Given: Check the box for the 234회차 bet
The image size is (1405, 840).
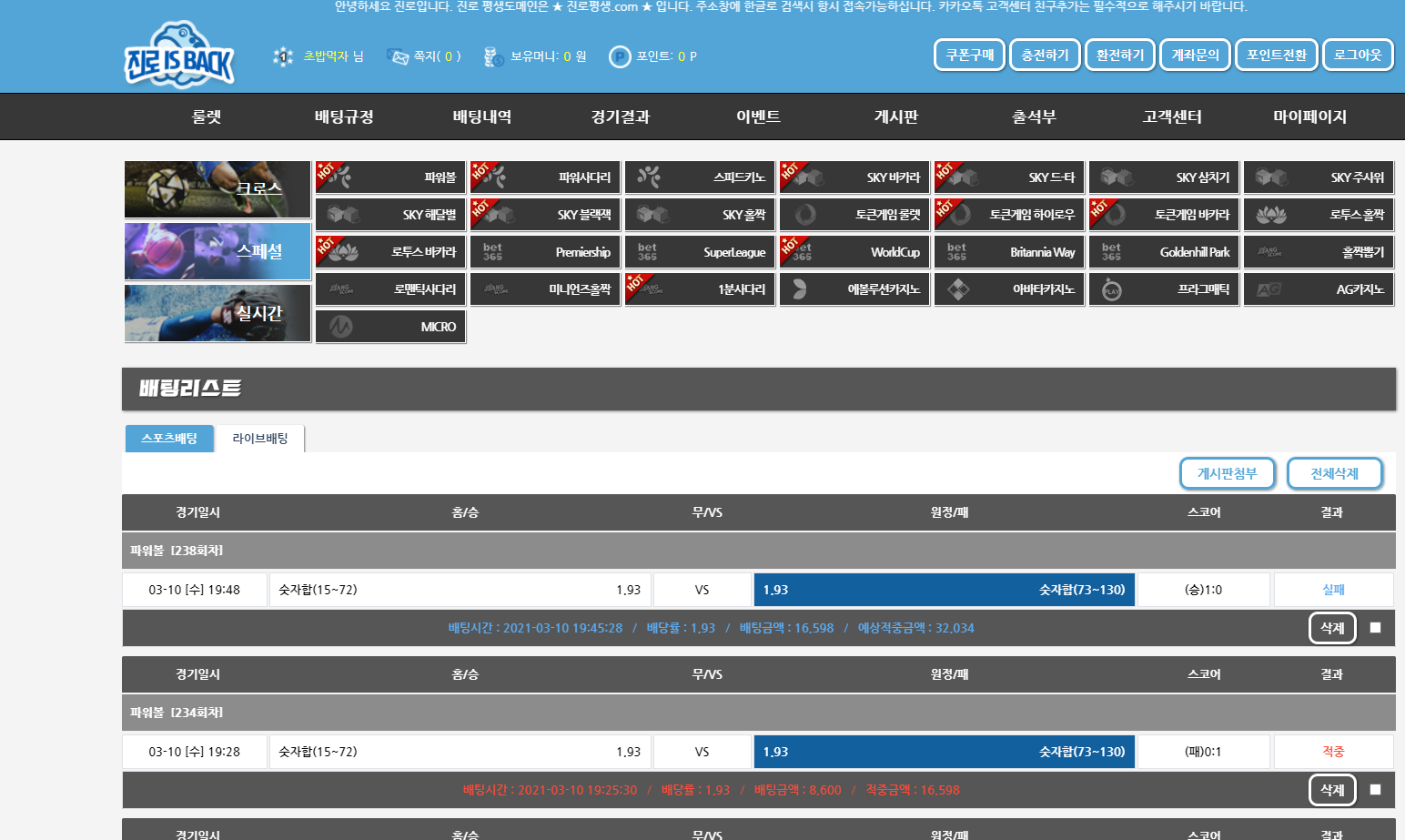Looking at the screenshot, I should 1375,790.
